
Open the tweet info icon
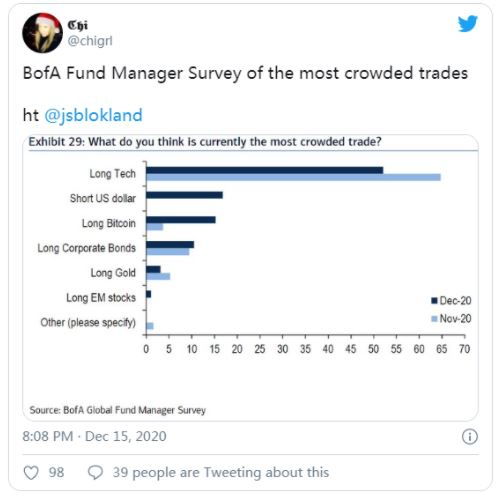(470, 437)
